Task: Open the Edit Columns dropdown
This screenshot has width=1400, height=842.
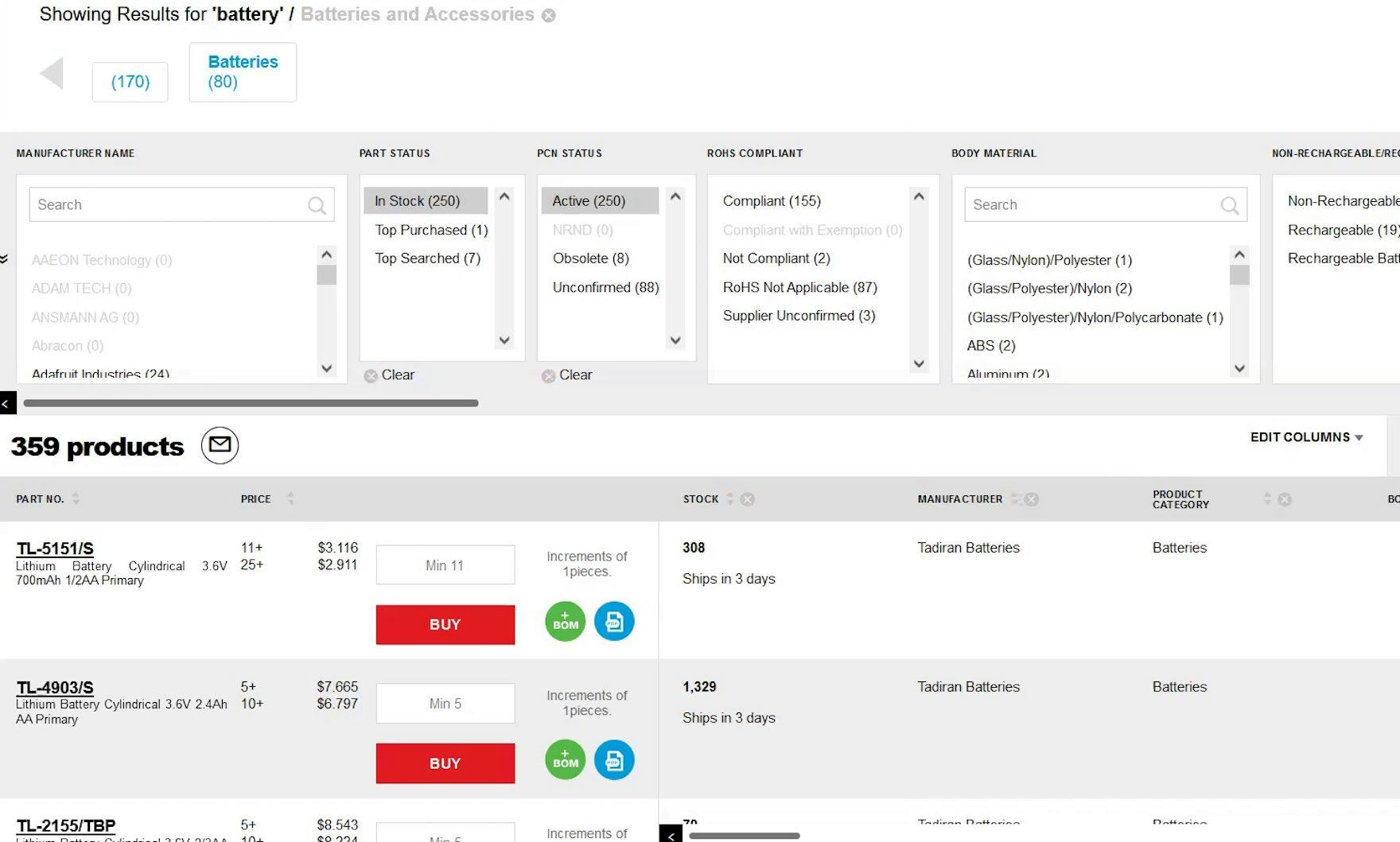Action: [x=1306, y=437]
